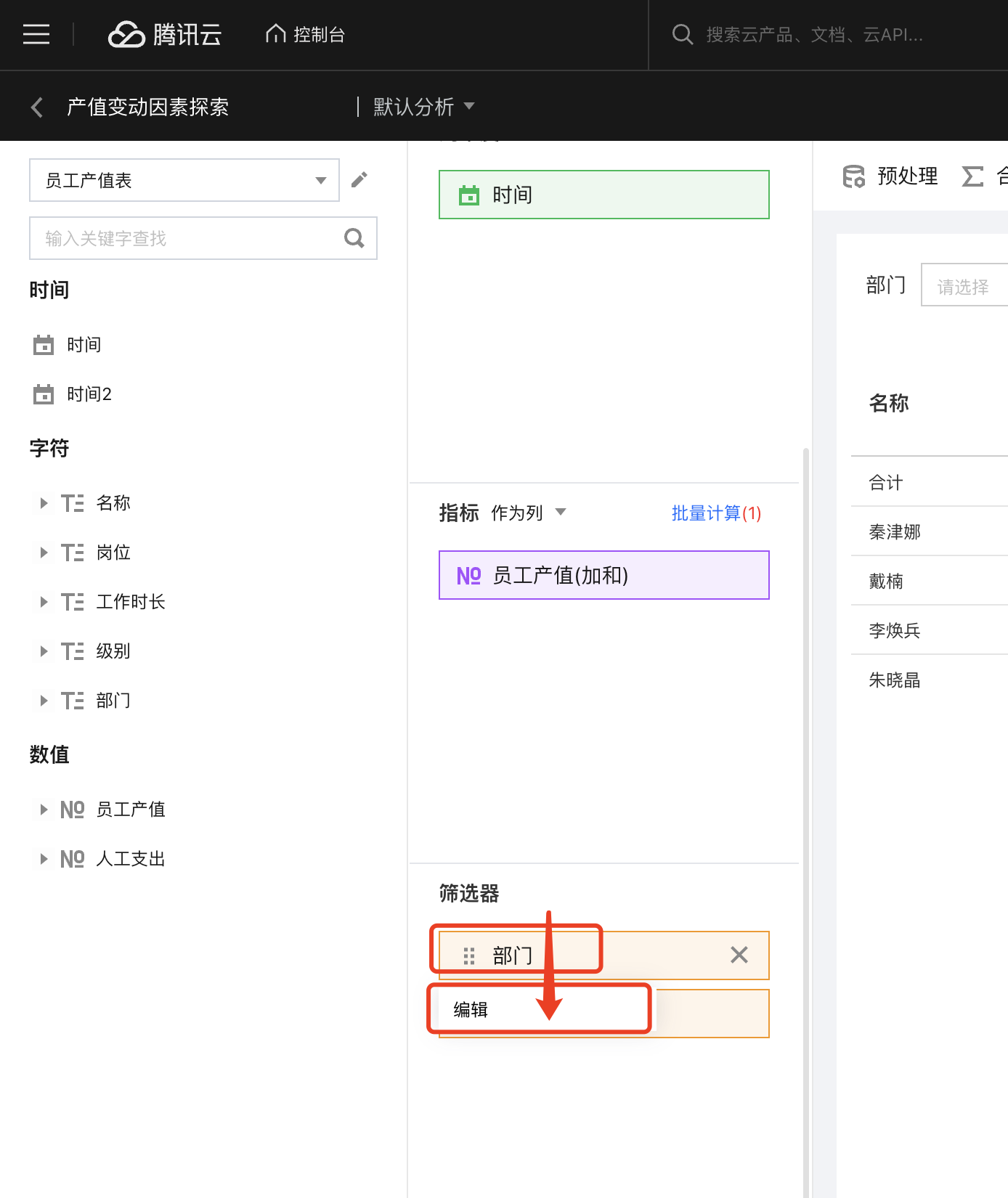This screenshot has height=1198, width=1008.
Task: Click the keyword search input field
Action: [185, 238]
